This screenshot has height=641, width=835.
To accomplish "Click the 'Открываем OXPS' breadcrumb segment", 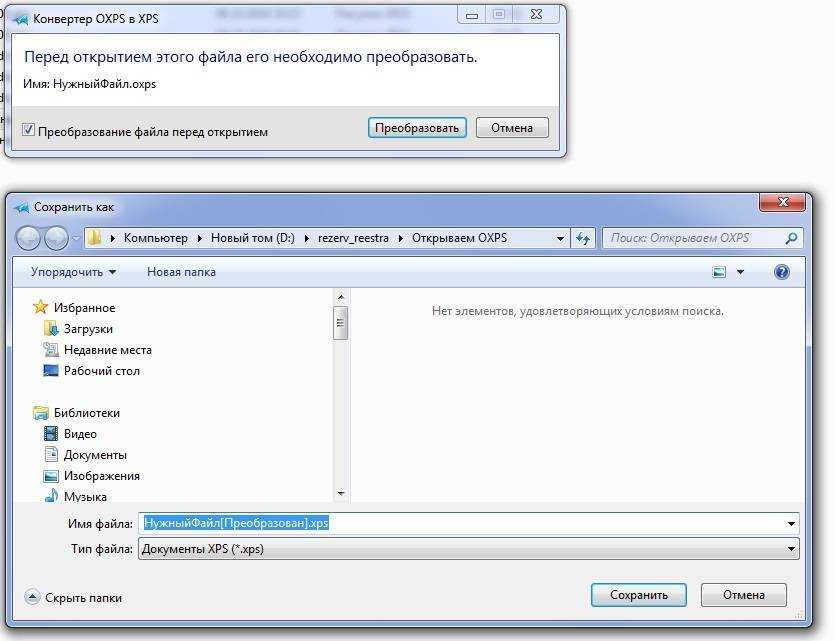I will click(459, 238).
